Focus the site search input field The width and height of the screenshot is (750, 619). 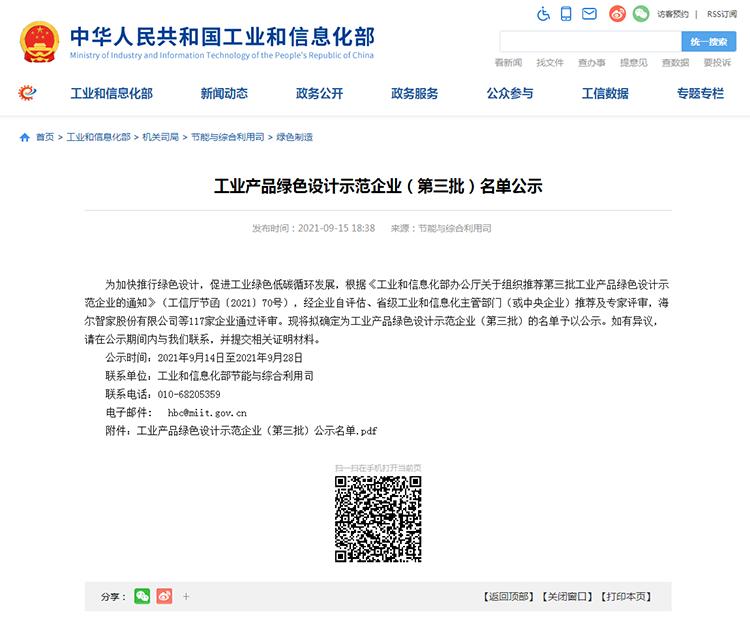click(x=590, y=42)
